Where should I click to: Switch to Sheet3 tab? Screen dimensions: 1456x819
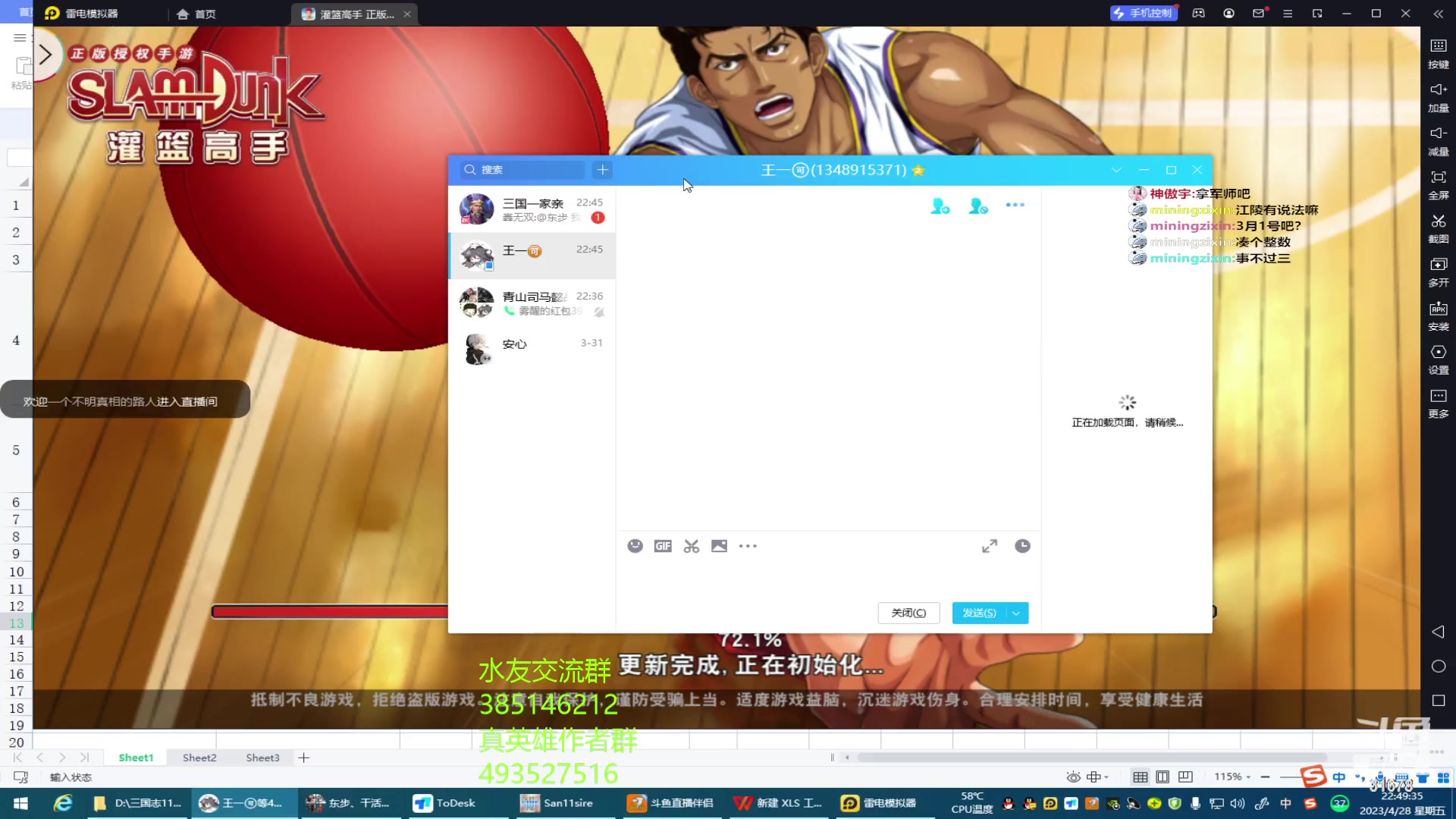click(x=262, y=758)
